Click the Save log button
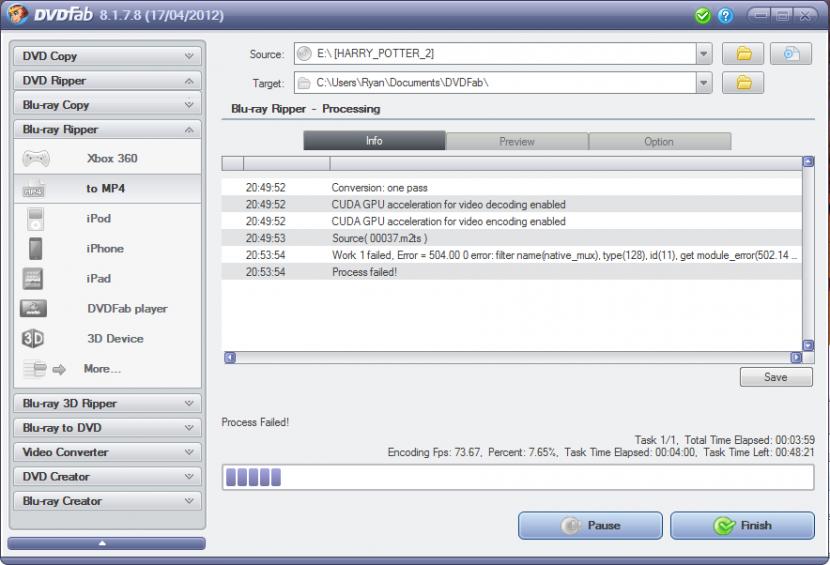This screenshot has height=565, width=830. point(775,377)
